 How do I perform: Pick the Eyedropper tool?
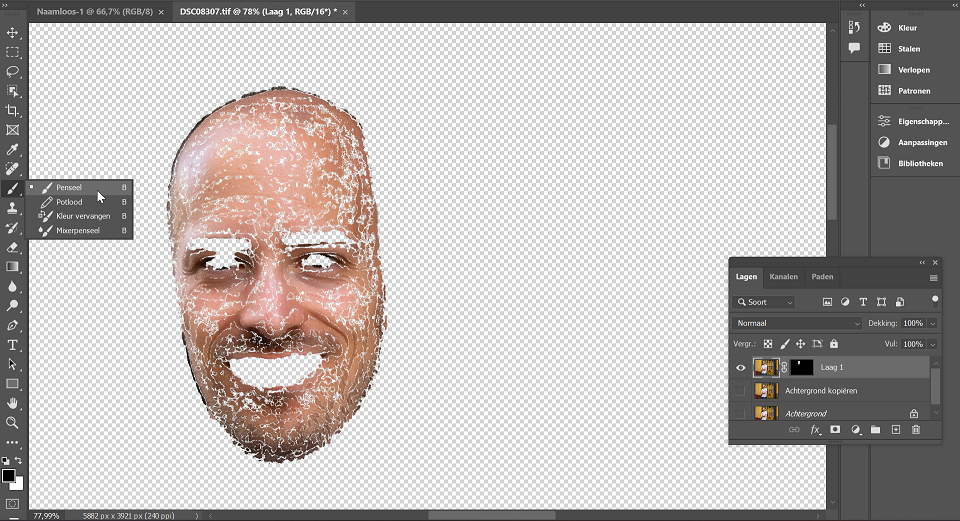13,149
